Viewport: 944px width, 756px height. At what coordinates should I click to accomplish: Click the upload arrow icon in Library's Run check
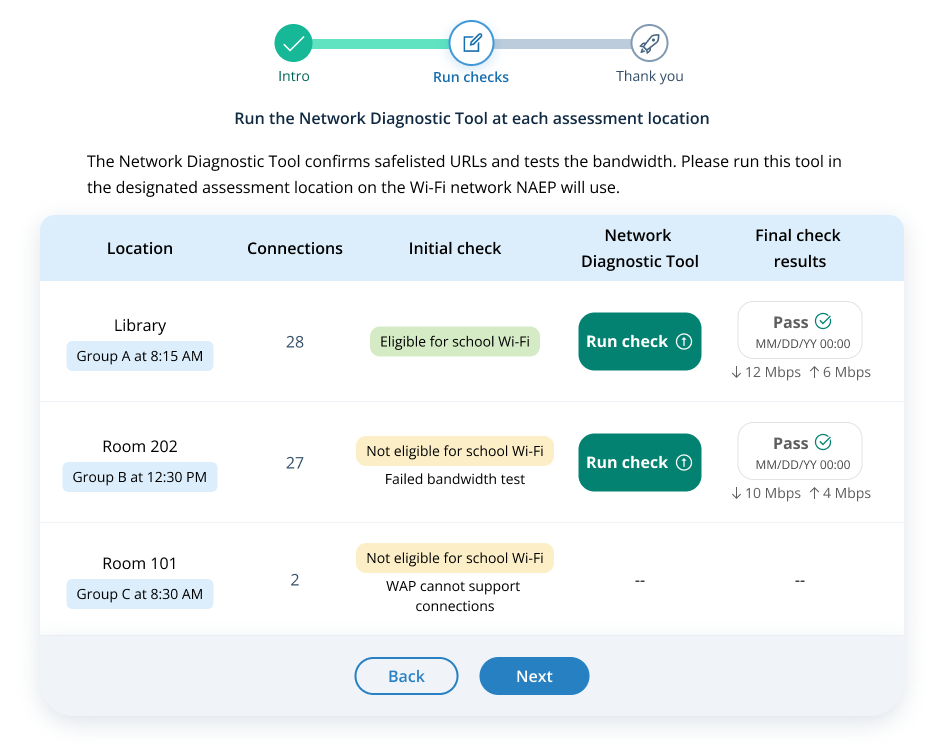click(684, 342)
